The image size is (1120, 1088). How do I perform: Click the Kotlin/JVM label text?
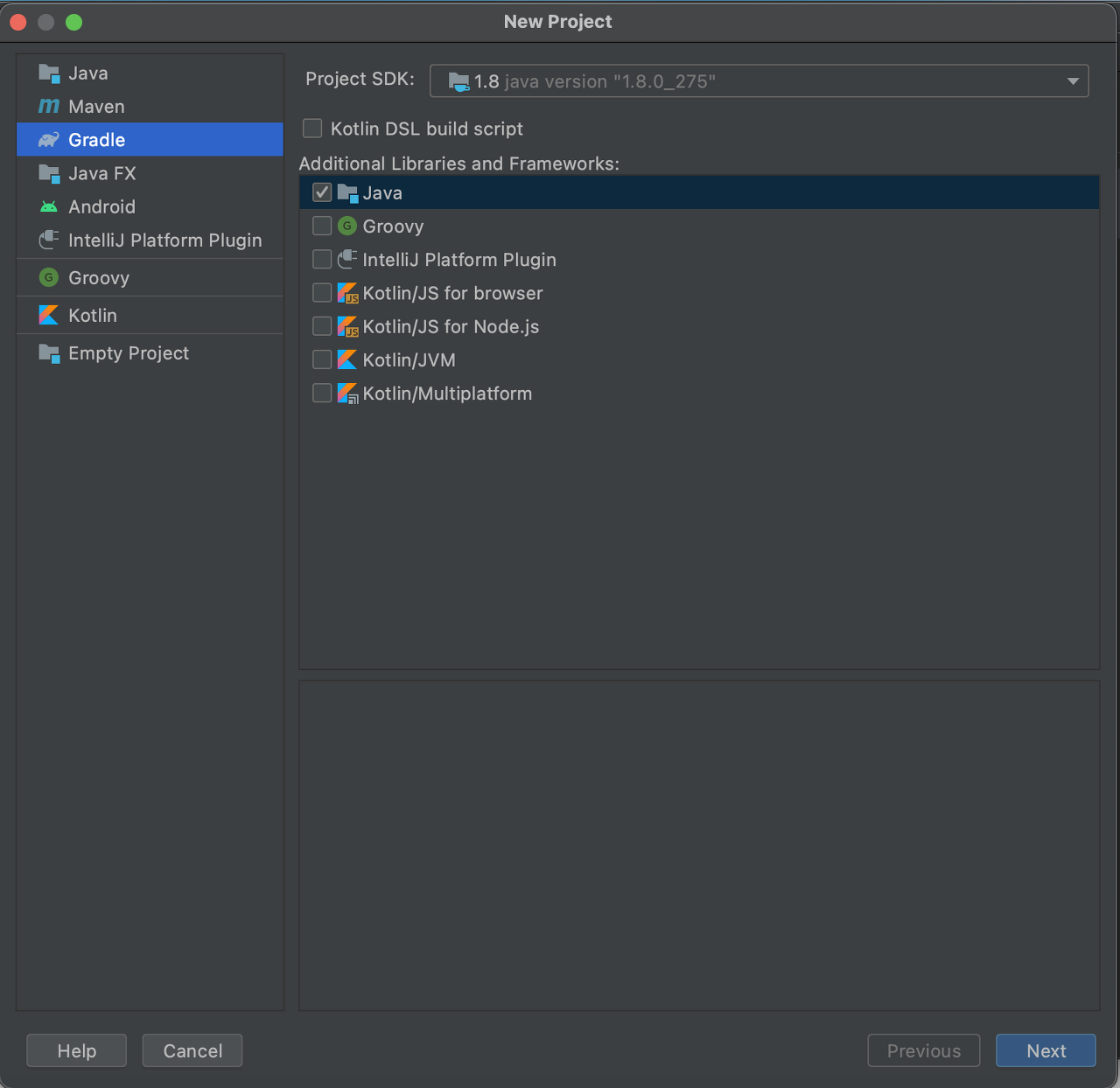[409, 360]
